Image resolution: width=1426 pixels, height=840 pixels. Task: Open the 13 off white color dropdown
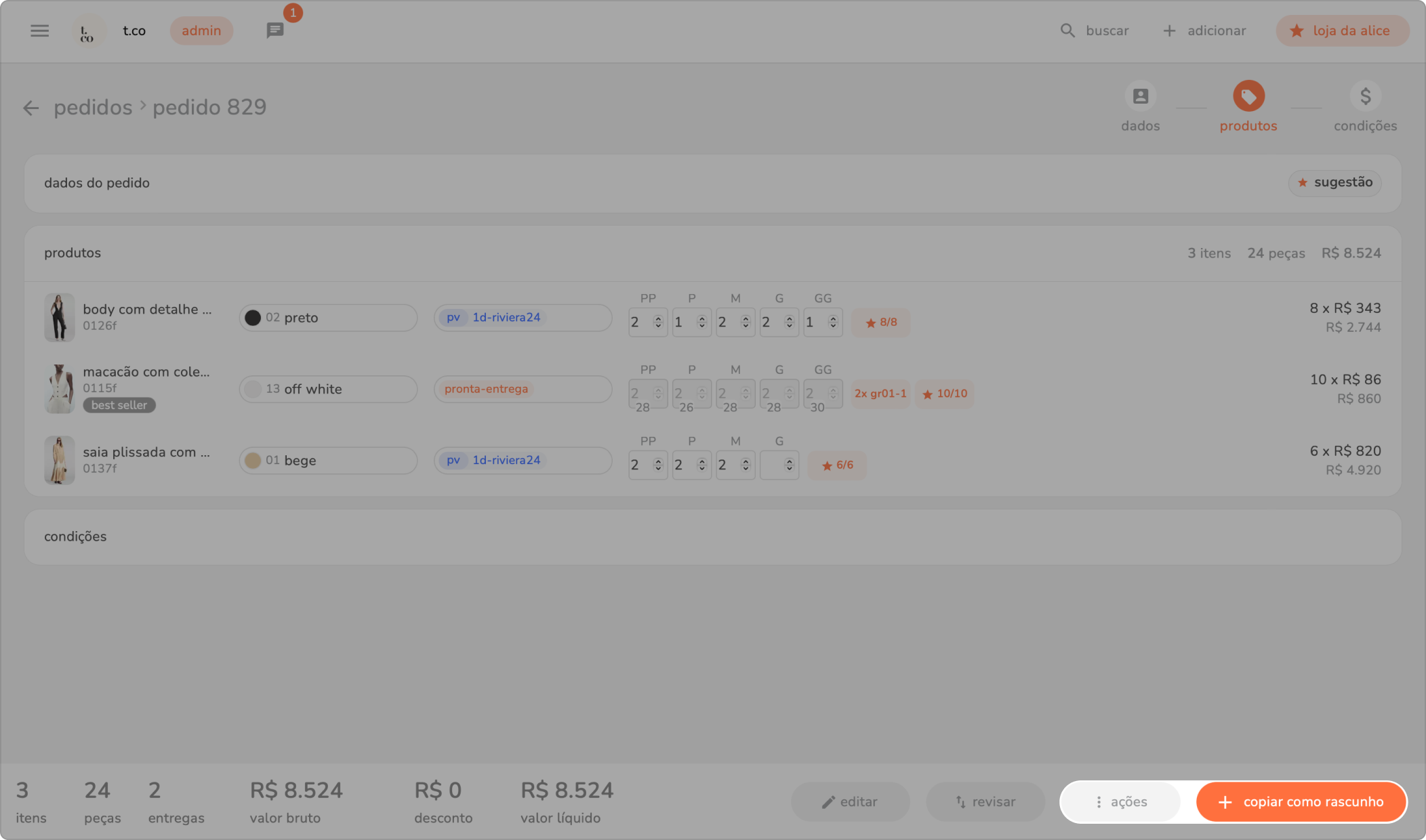[x=328, y=389]
